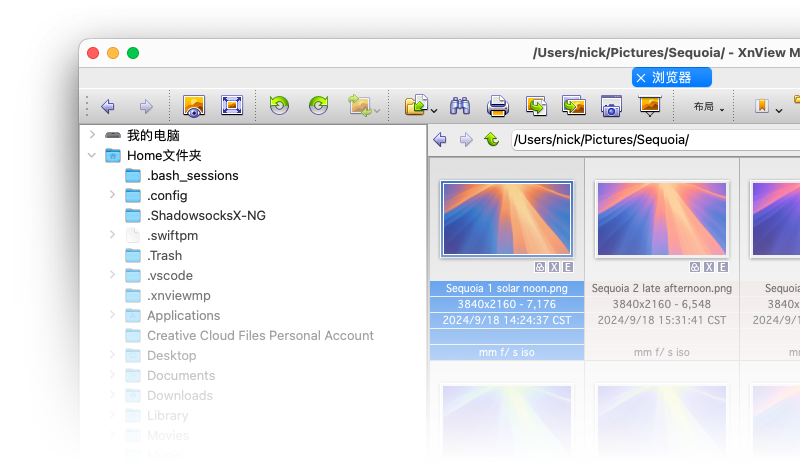The width and height of the screenshot is (800, 465).
Task: Select the Creative Cloud Files Personal Account folder
Action: point(260,335)
